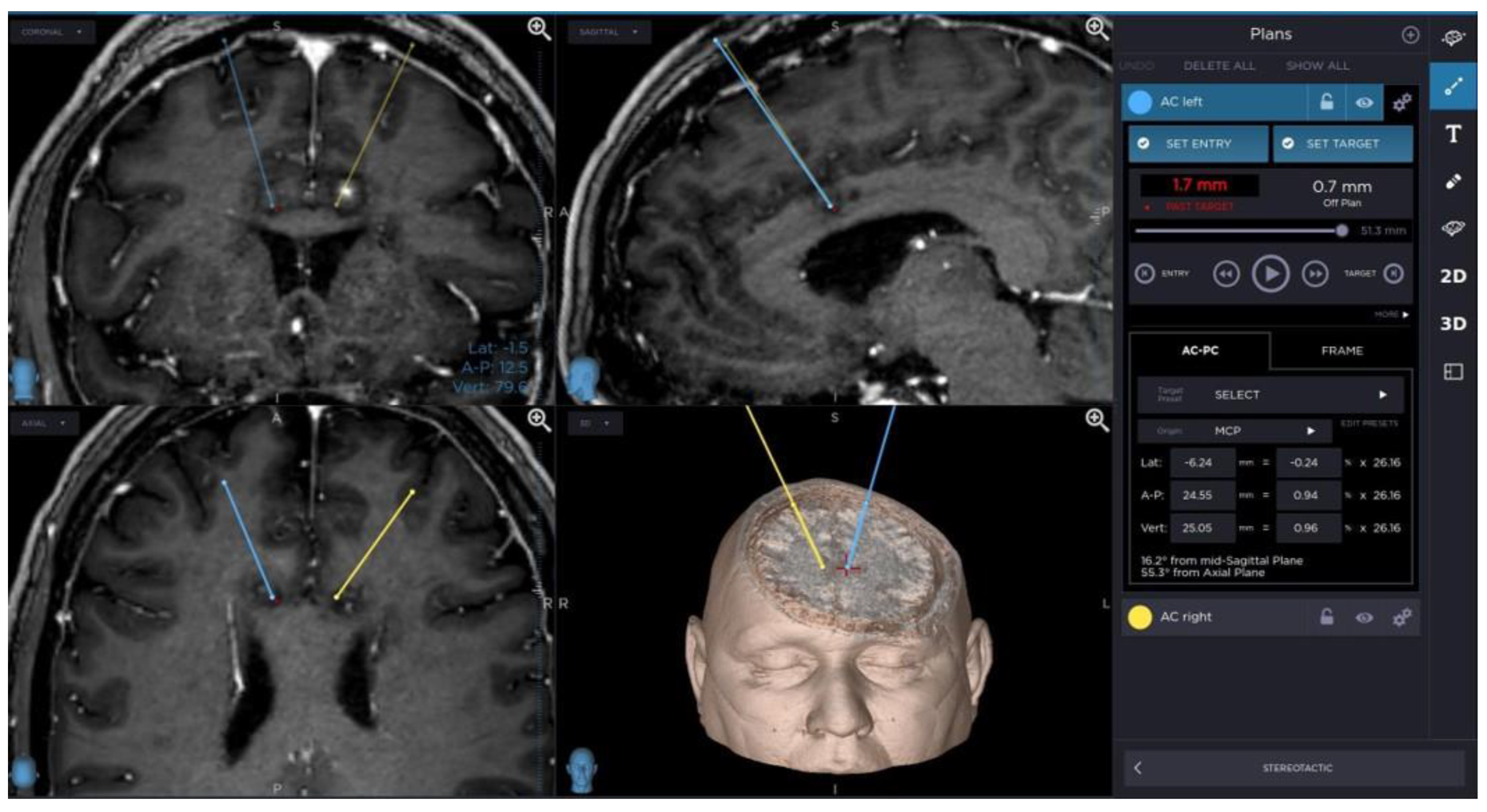This screenshot has width=1487, height=812.
Task: Open the layout panel icon in sidebar
Action: click(1453, 372)
